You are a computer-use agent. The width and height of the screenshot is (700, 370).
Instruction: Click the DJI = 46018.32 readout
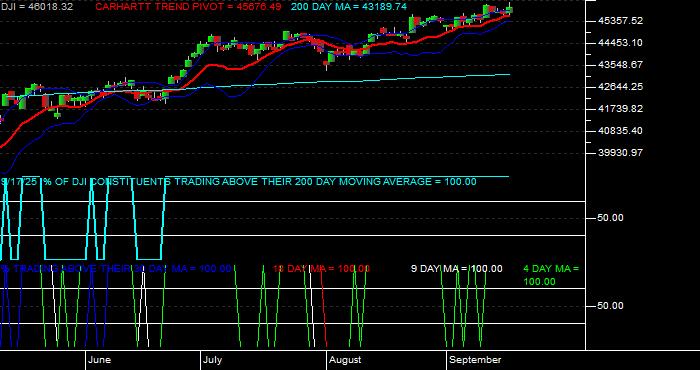point(37,7)
